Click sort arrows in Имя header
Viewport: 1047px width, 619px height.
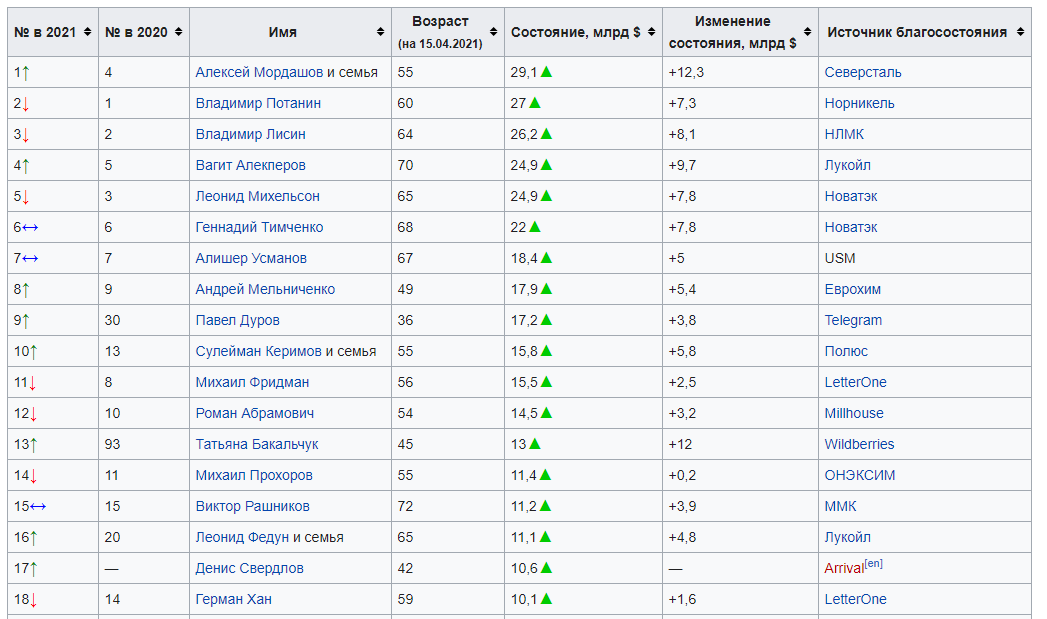380,32
